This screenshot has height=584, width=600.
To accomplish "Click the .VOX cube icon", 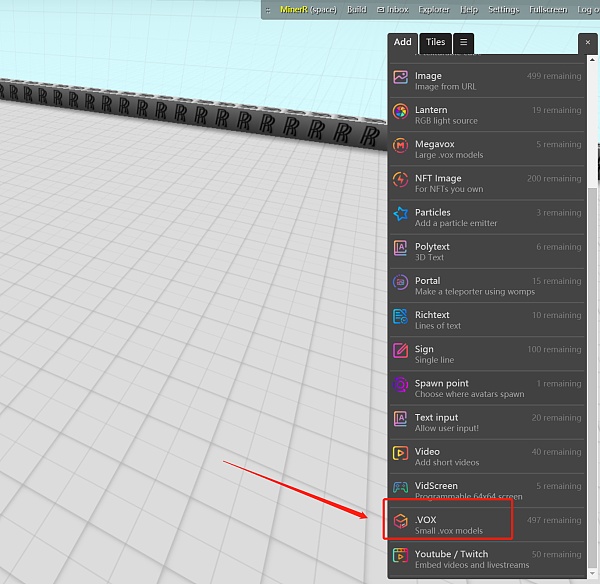I will (401, 521).
